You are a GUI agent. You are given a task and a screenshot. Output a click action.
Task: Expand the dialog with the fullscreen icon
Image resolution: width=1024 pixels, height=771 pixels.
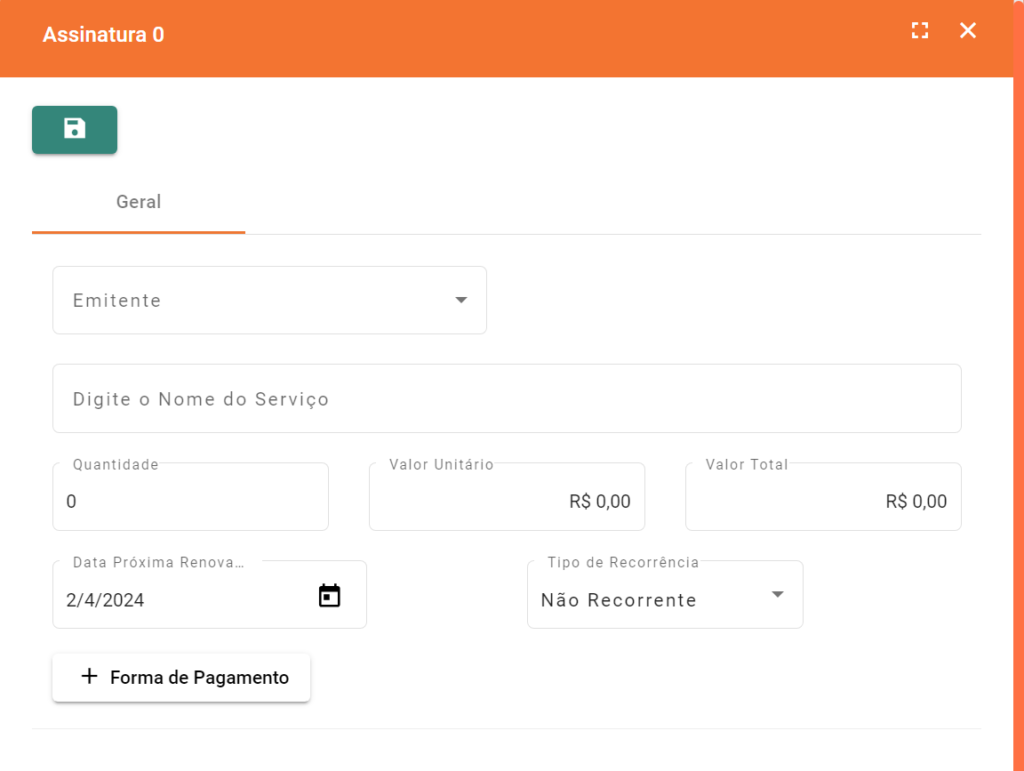pos(919,31)
